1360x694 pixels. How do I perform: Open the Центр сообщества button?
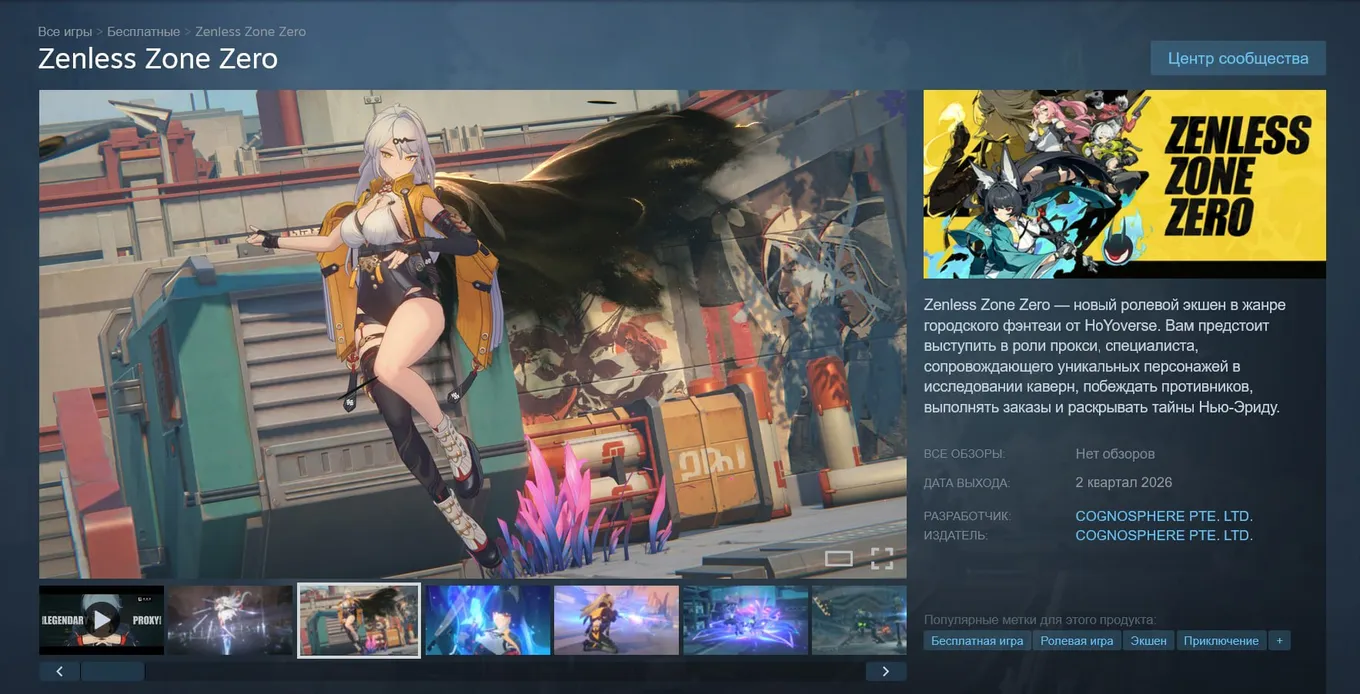click(x=1238, y=58)
